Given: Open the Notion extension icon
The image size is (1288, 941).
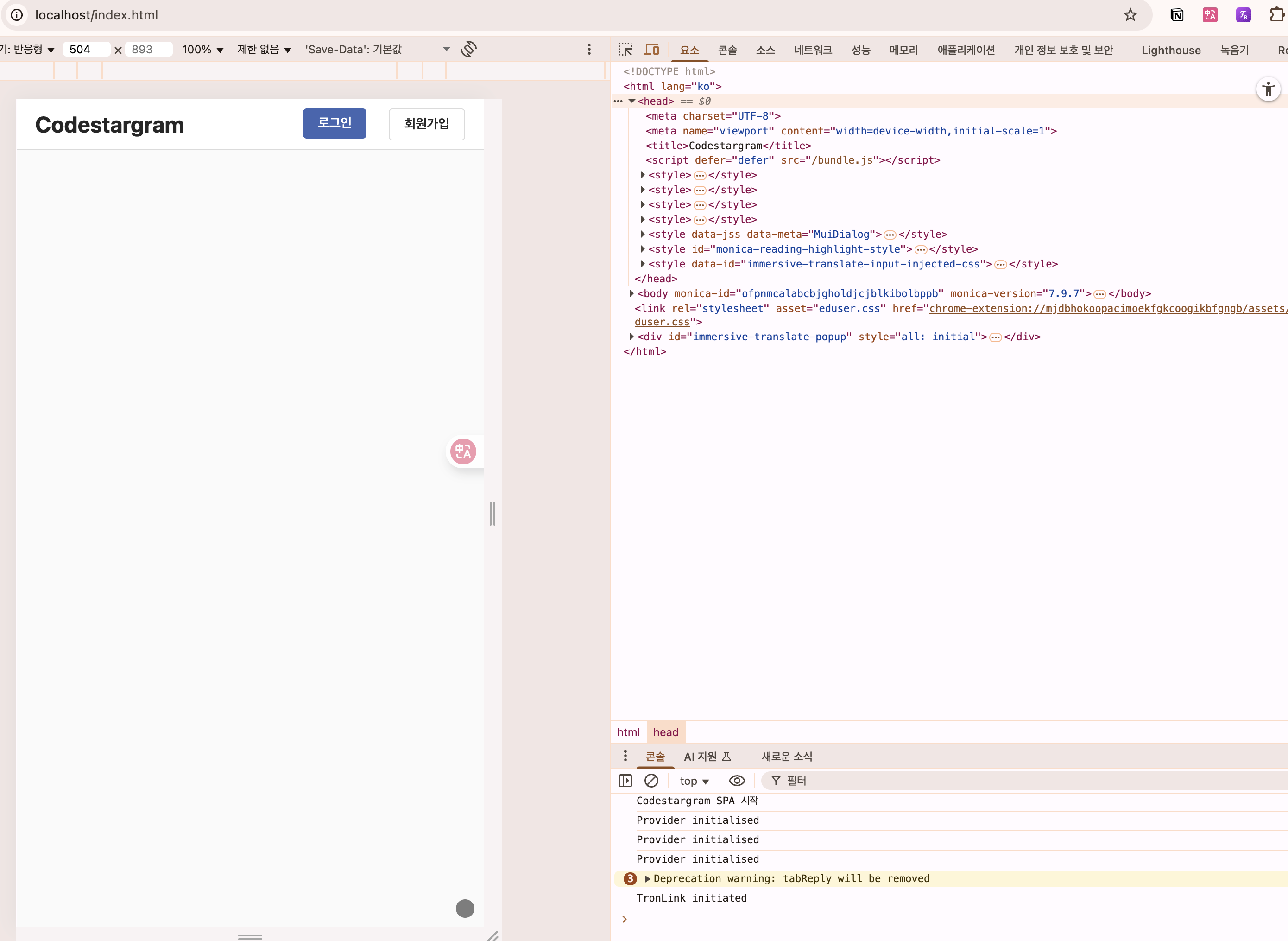Looking at the screenshot, I should (1176, 15).
